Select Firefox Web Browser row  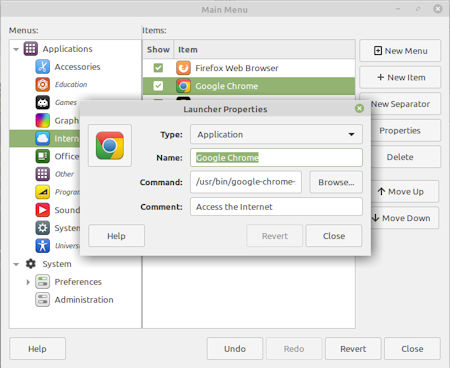pyautogui.click(x=249, y=68)
